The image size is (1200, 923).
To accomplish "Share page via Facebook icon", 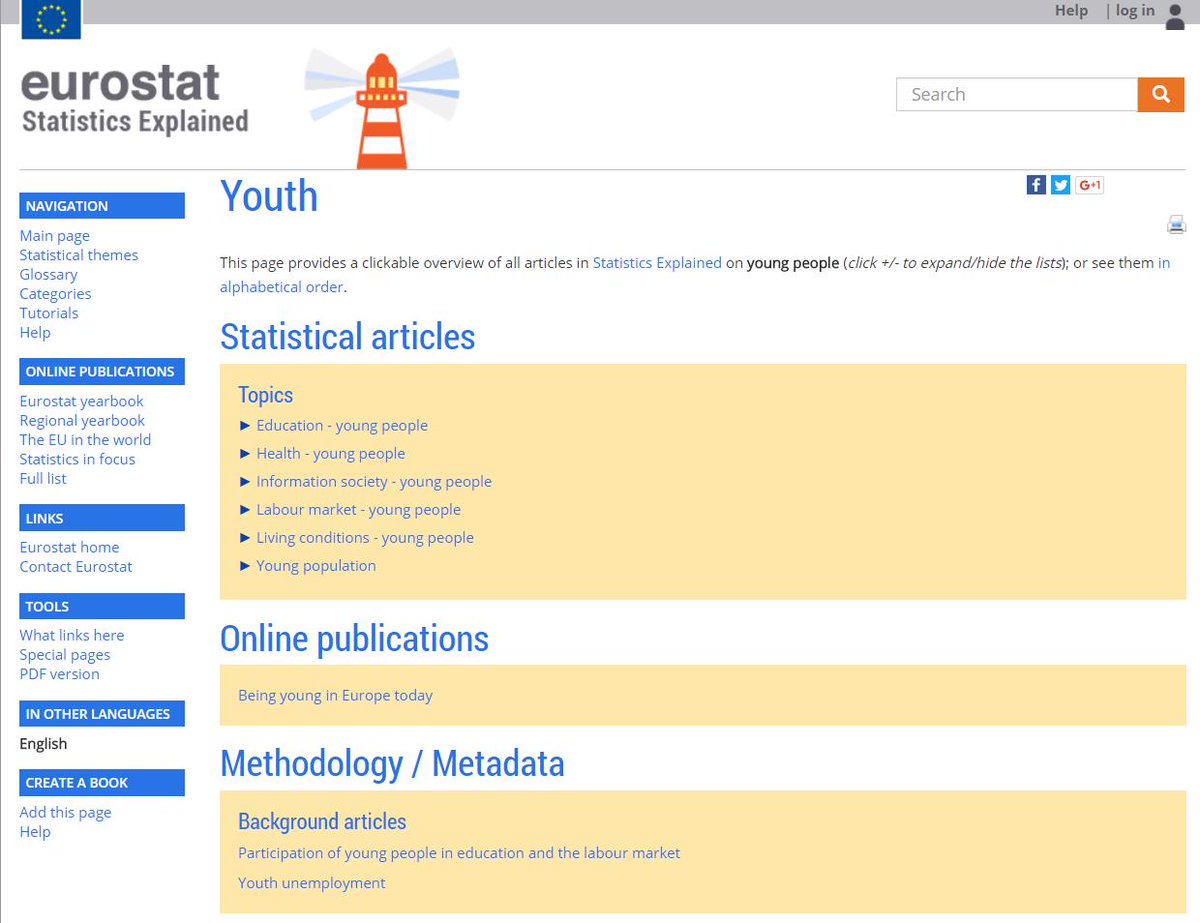I will [1036, 185].
